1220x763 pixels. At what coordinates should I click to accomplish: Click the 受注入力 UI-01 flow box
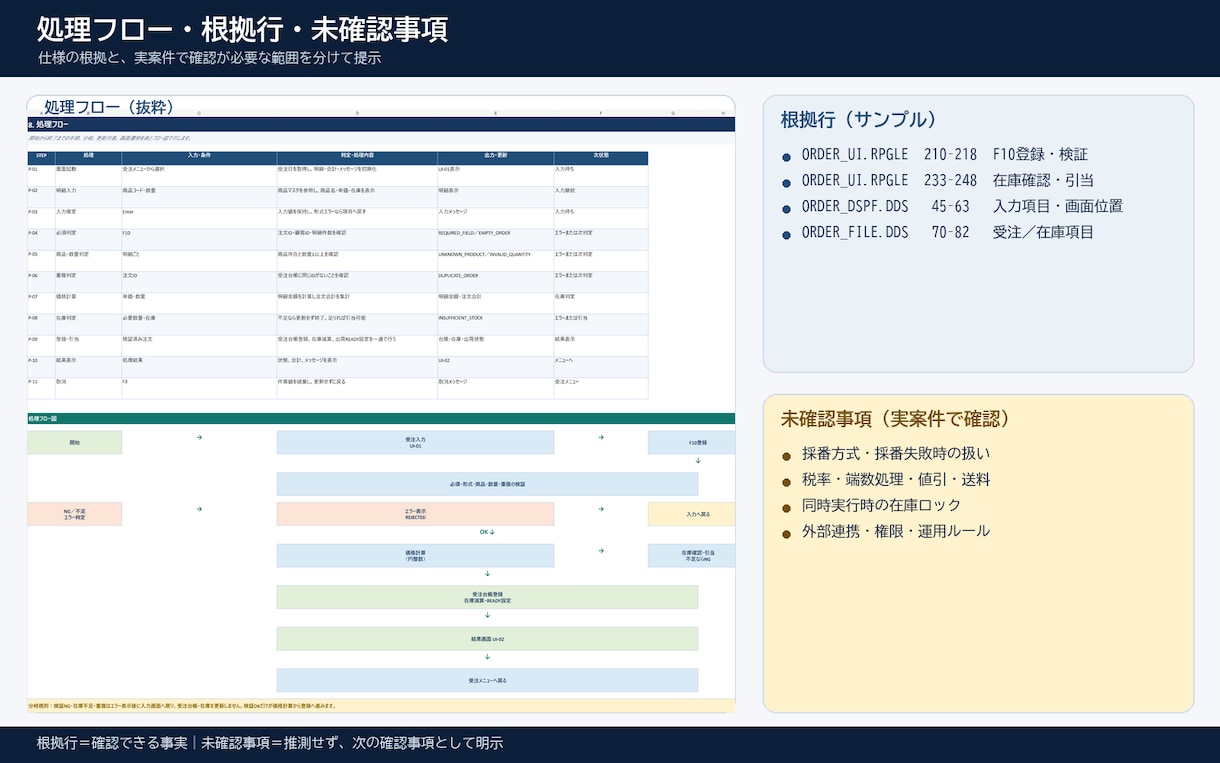(415, 442)
